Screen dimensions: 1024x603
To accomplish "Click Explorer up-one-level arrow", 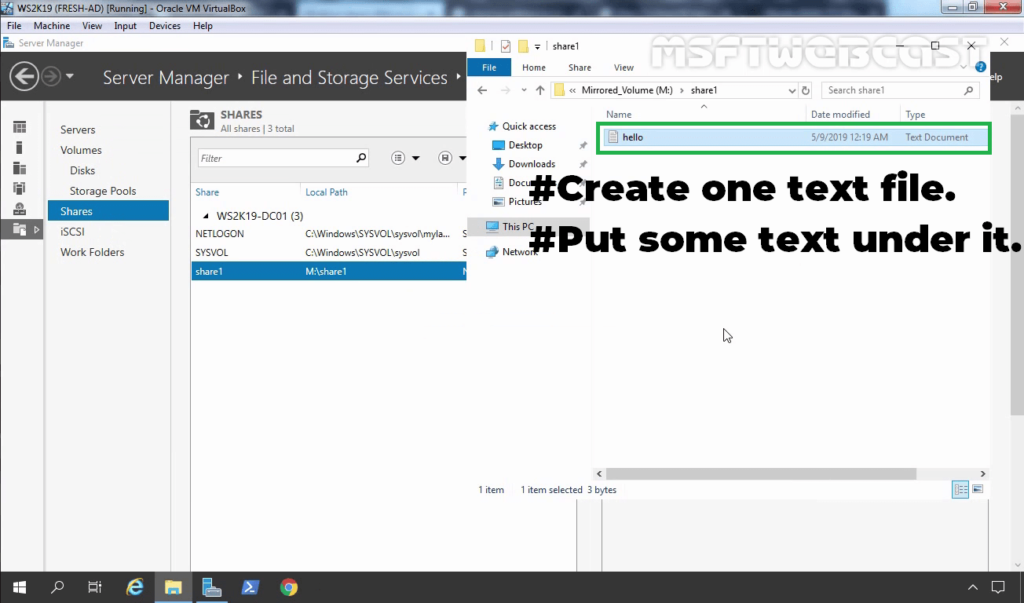I will (x=540, y=90).
